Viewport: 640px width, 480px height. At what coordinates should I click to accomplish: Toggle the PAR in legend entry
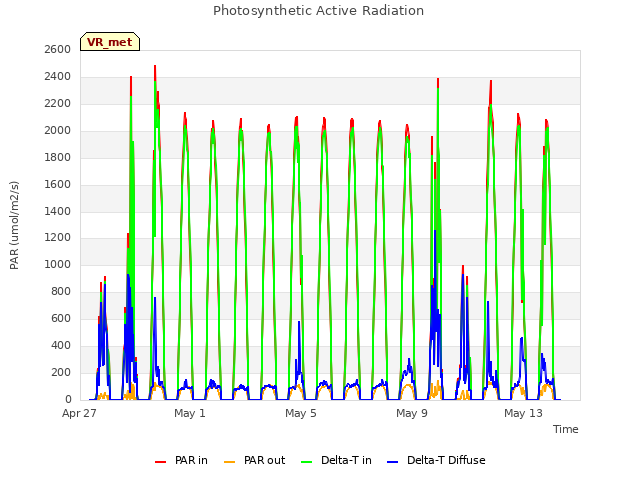point(181,460)
